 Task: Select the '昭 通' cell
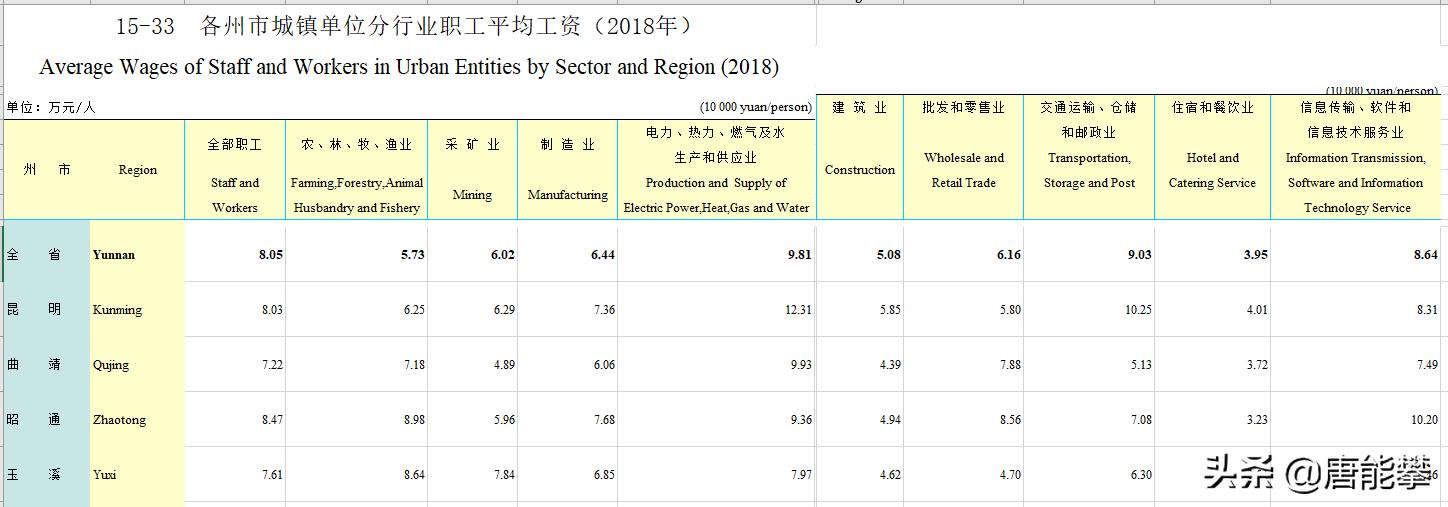[x=33, y=419]
